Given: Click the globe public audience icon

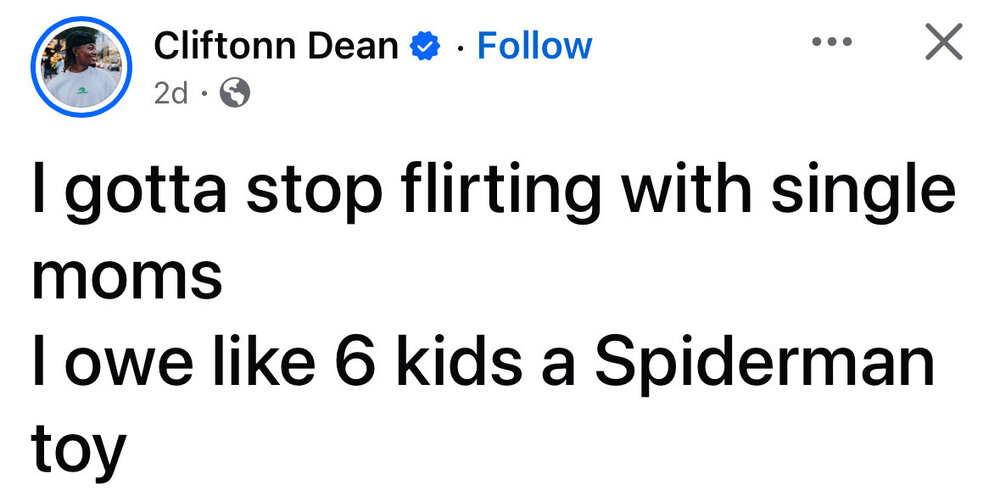Looking at the screenshot, I should coord(234,93).
